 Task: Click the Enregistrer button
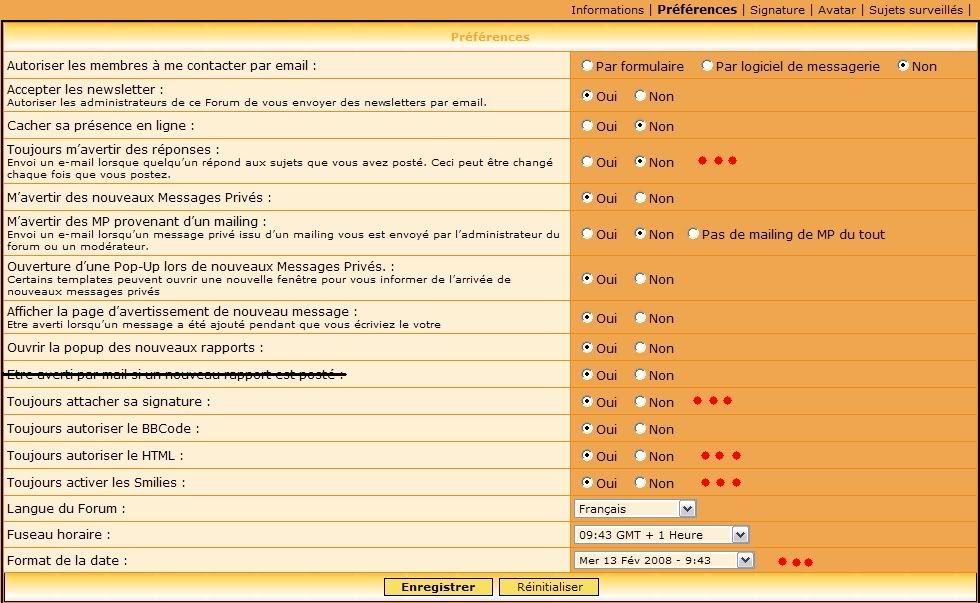point(438,587)
